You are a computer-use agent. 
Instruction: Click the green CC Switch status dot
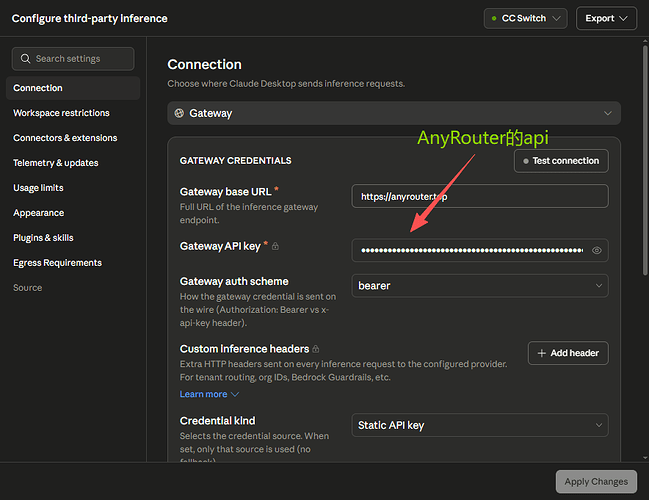pos(494,18)
